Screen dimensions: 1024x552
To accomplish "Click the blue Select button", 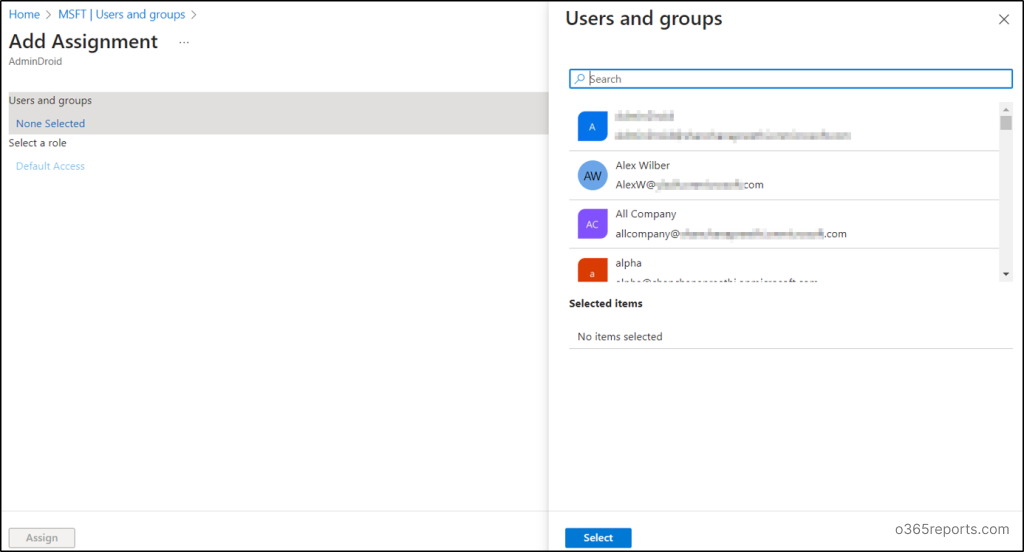I will pos(598,538).
